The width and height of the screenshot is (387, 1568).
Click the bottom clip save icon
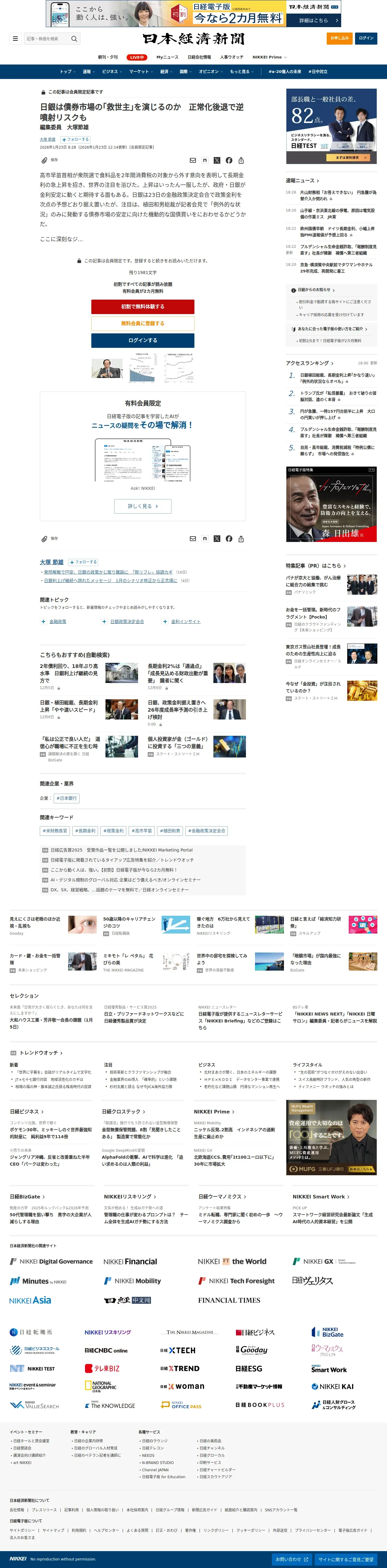tap(44, 539)
